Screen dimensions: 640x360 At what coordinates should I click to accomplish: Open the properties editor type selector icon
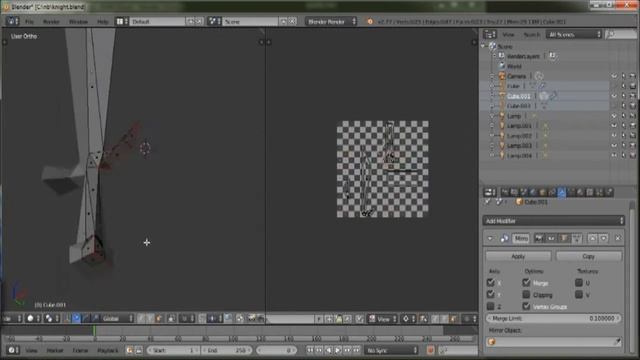pos(489,192)
